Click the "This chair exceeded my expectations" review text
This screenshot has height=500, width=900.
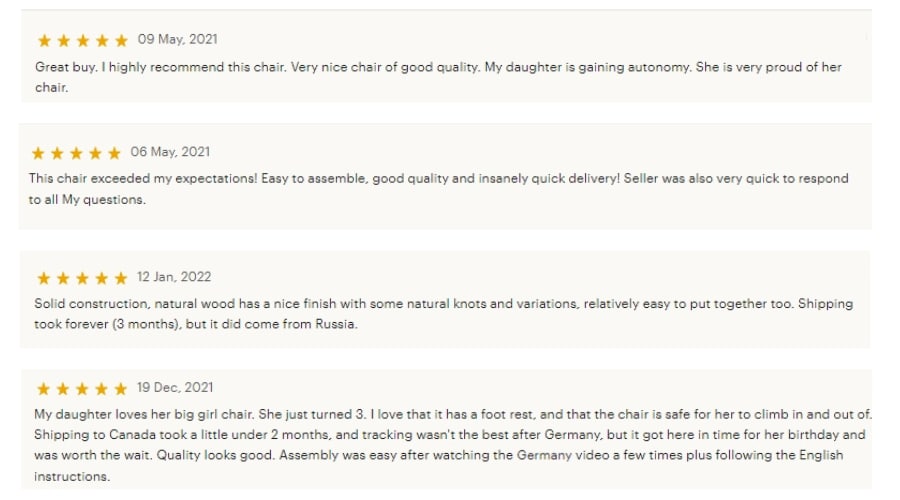438,189
